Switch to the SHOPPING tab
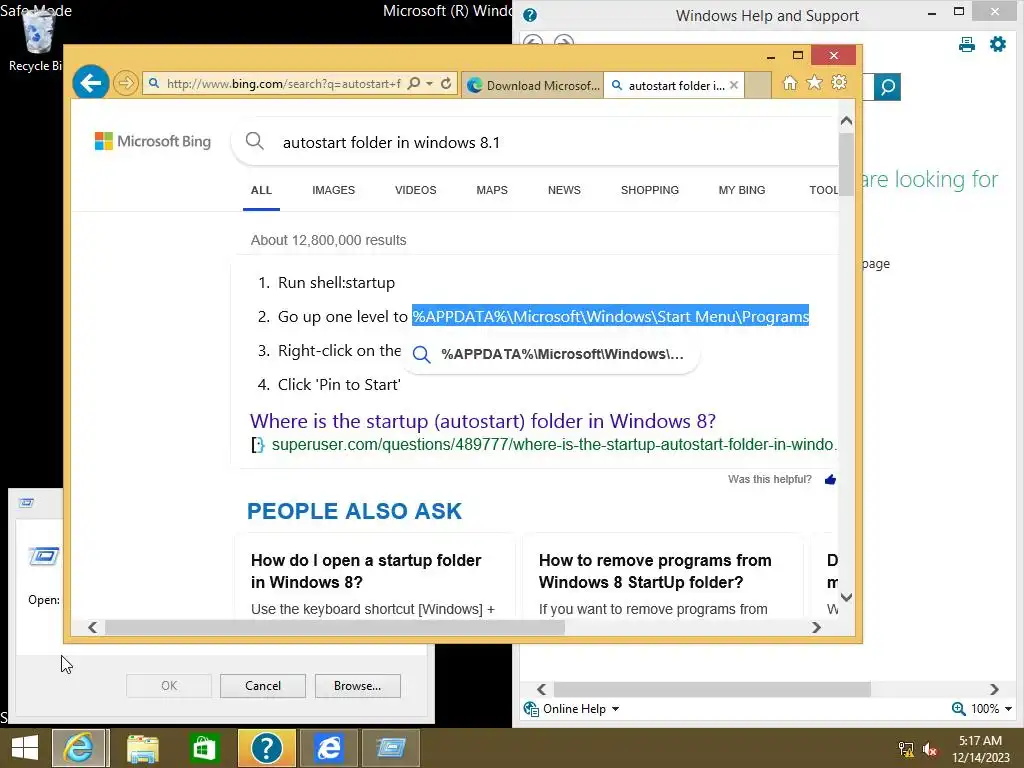 pos(650,190)
